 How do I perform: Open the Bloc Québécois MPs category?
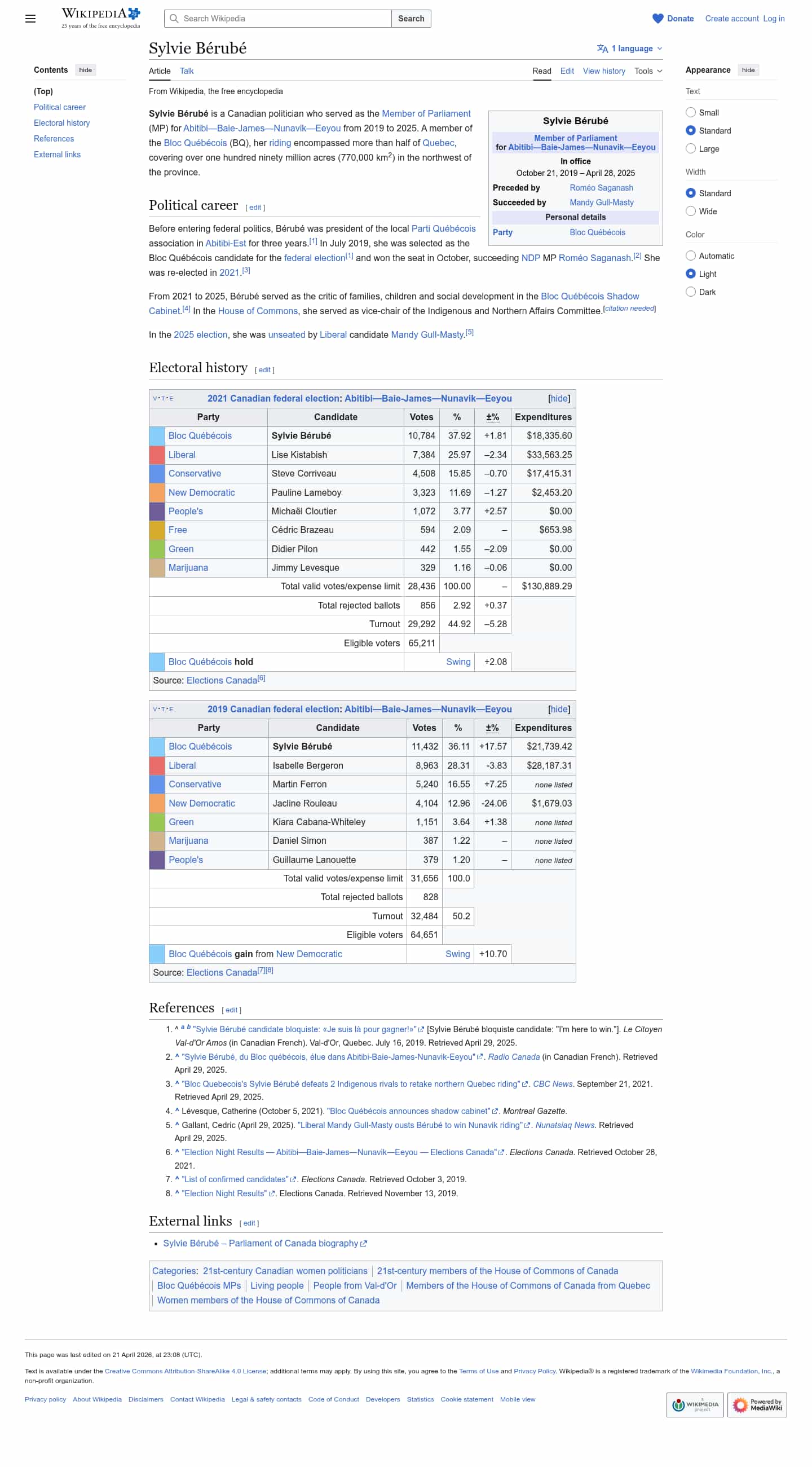[x=198, y=1286]
